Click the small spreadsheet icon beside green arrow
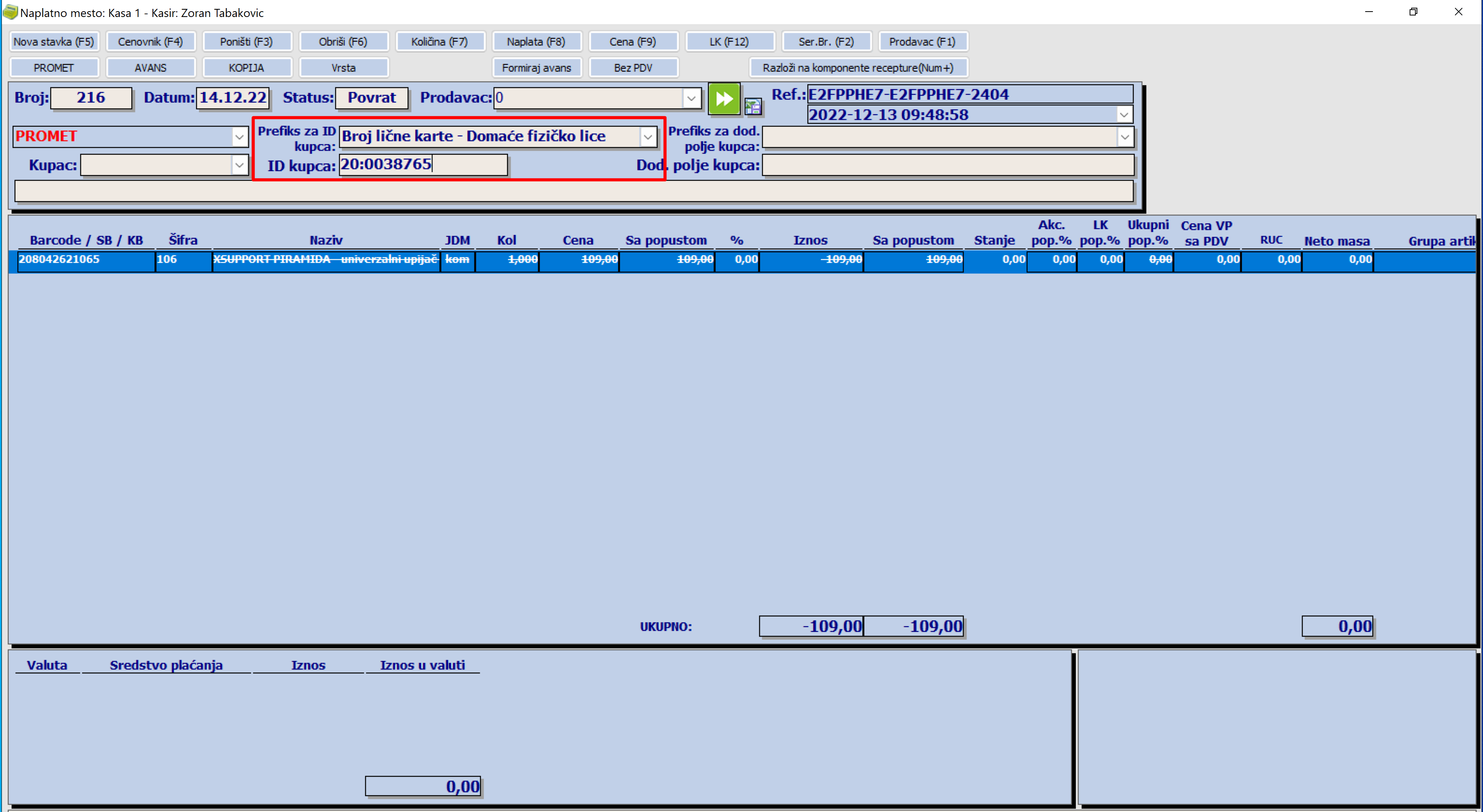1483x812 pixels. click(x=753, y=106)
